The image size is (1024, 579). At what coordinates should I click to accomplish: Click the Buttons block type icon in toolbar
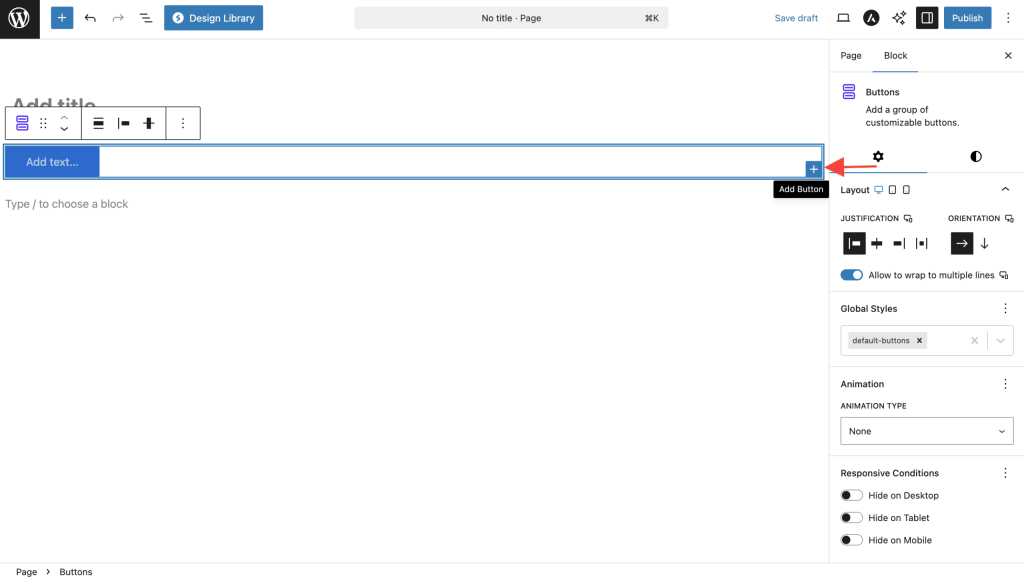pyautogui.click(x=22, y=123)
